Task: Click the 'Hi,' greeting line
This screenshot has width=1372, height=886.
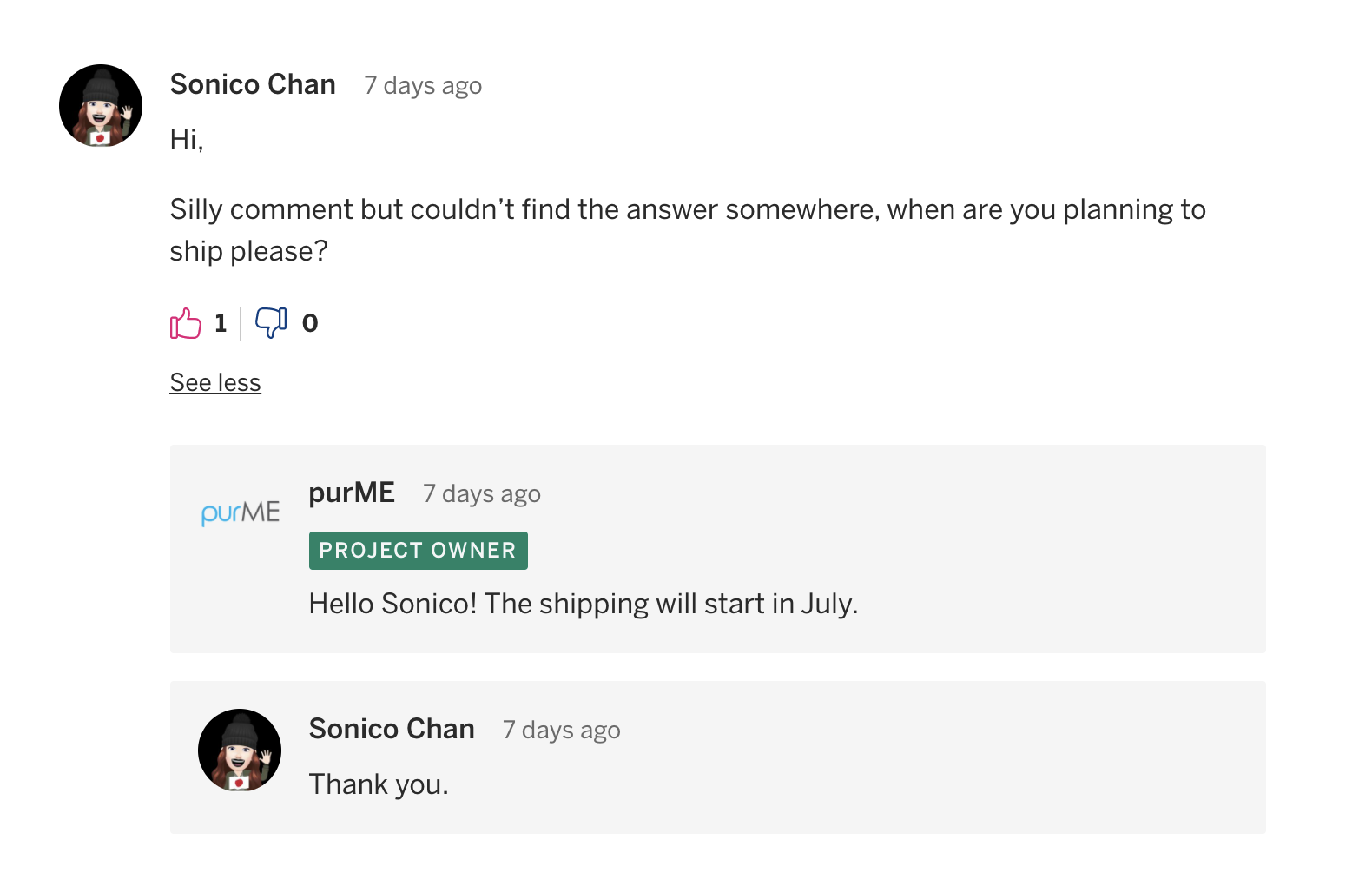Action: pos(187,140)
